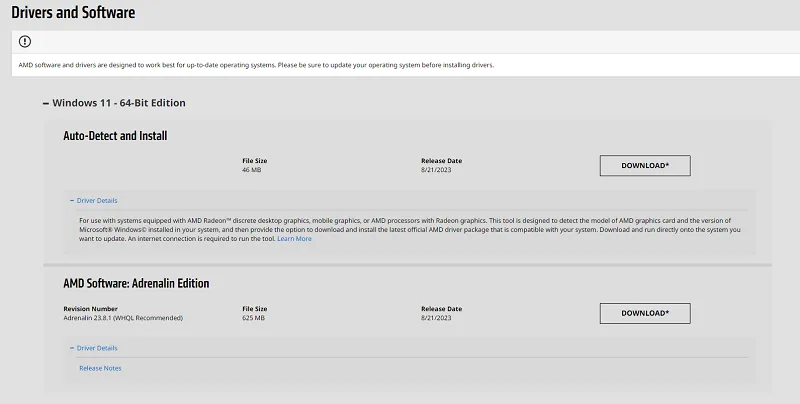The width and height of the screenshot is (800, 404).
Task: Click the Auto-Detect and Install title
Action: (x=115, y=136)
